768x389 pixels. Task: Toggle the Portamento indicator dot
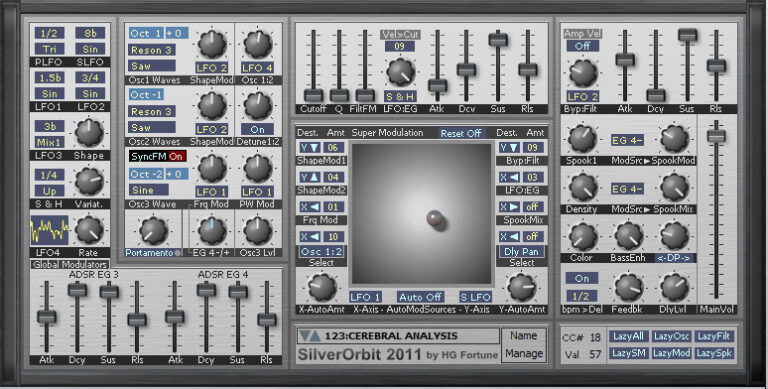tap(178, 253)
